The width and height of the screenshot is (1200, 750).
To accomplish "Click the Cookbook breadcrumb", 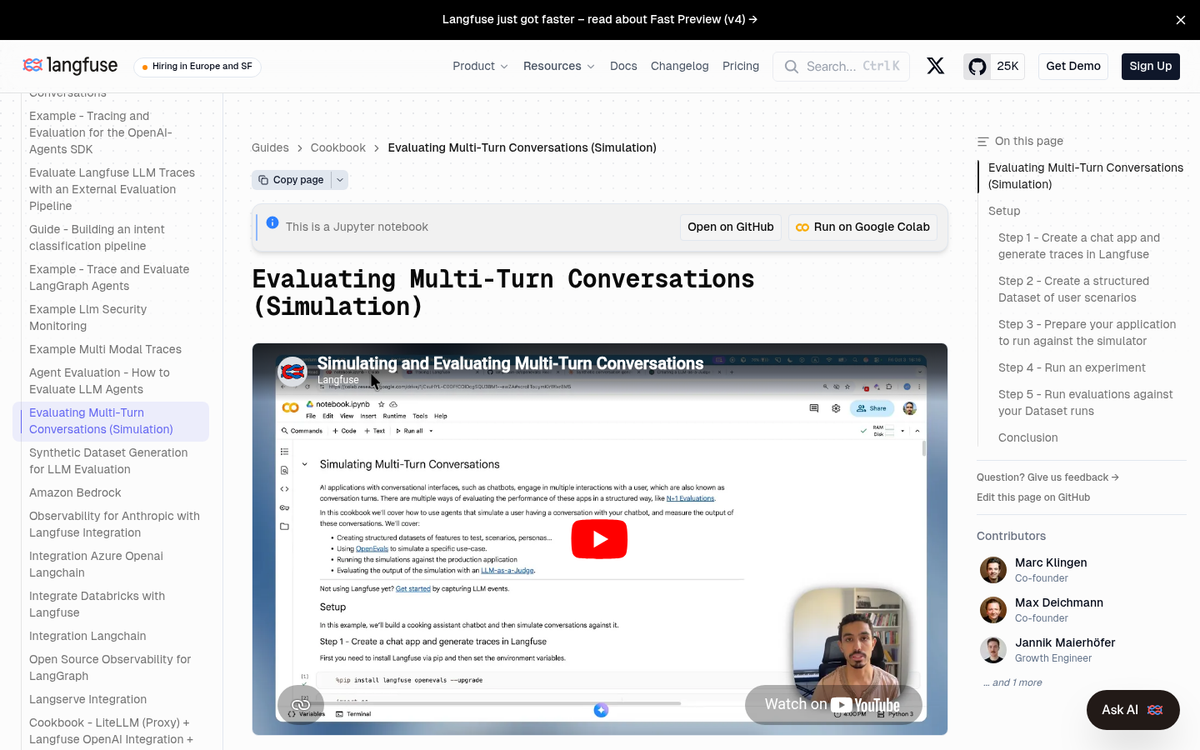I will pyautogui.click(x=338, y=148).
